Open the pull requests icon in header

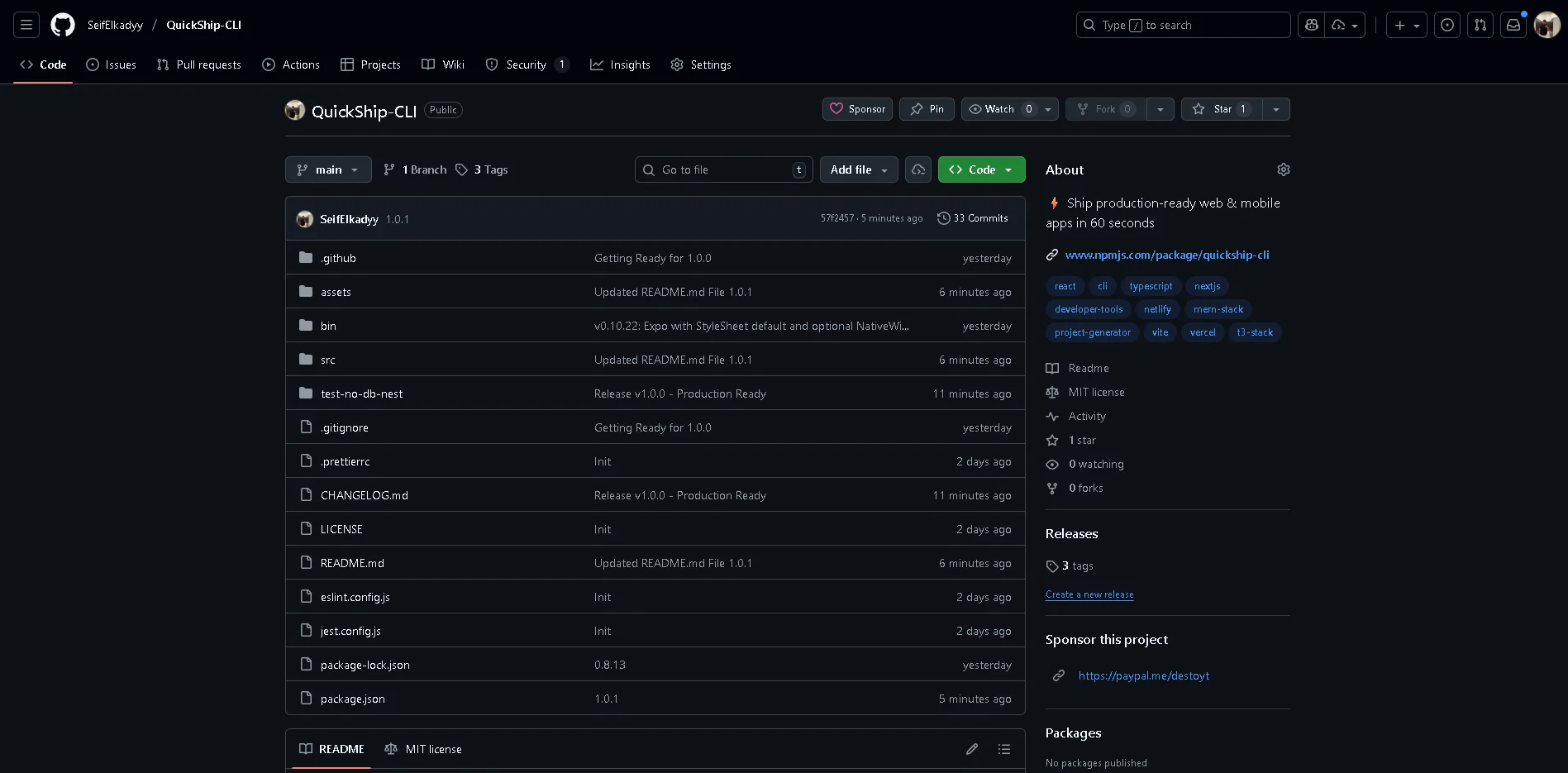click(1480, 25)
